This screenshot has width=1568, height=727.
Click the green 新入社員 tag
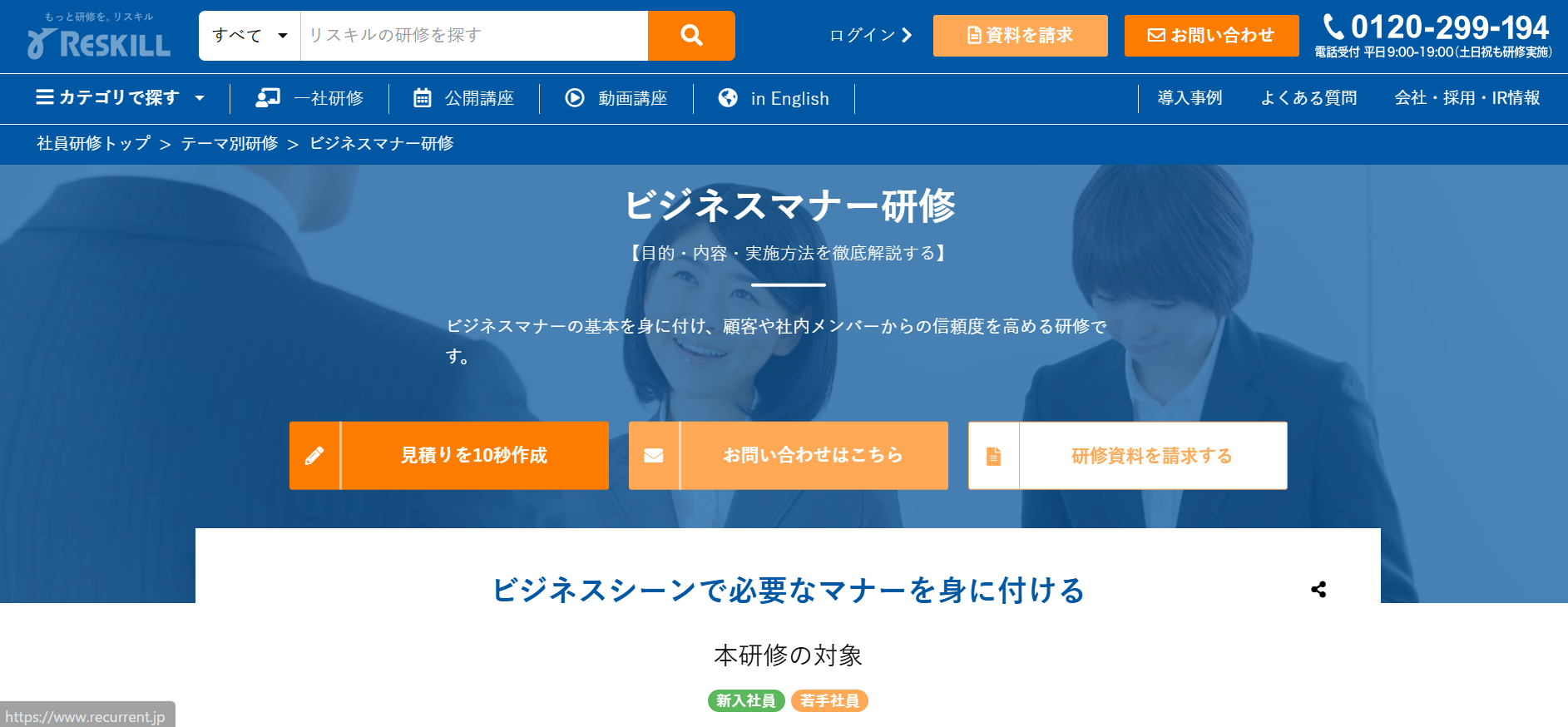point(745,701)
